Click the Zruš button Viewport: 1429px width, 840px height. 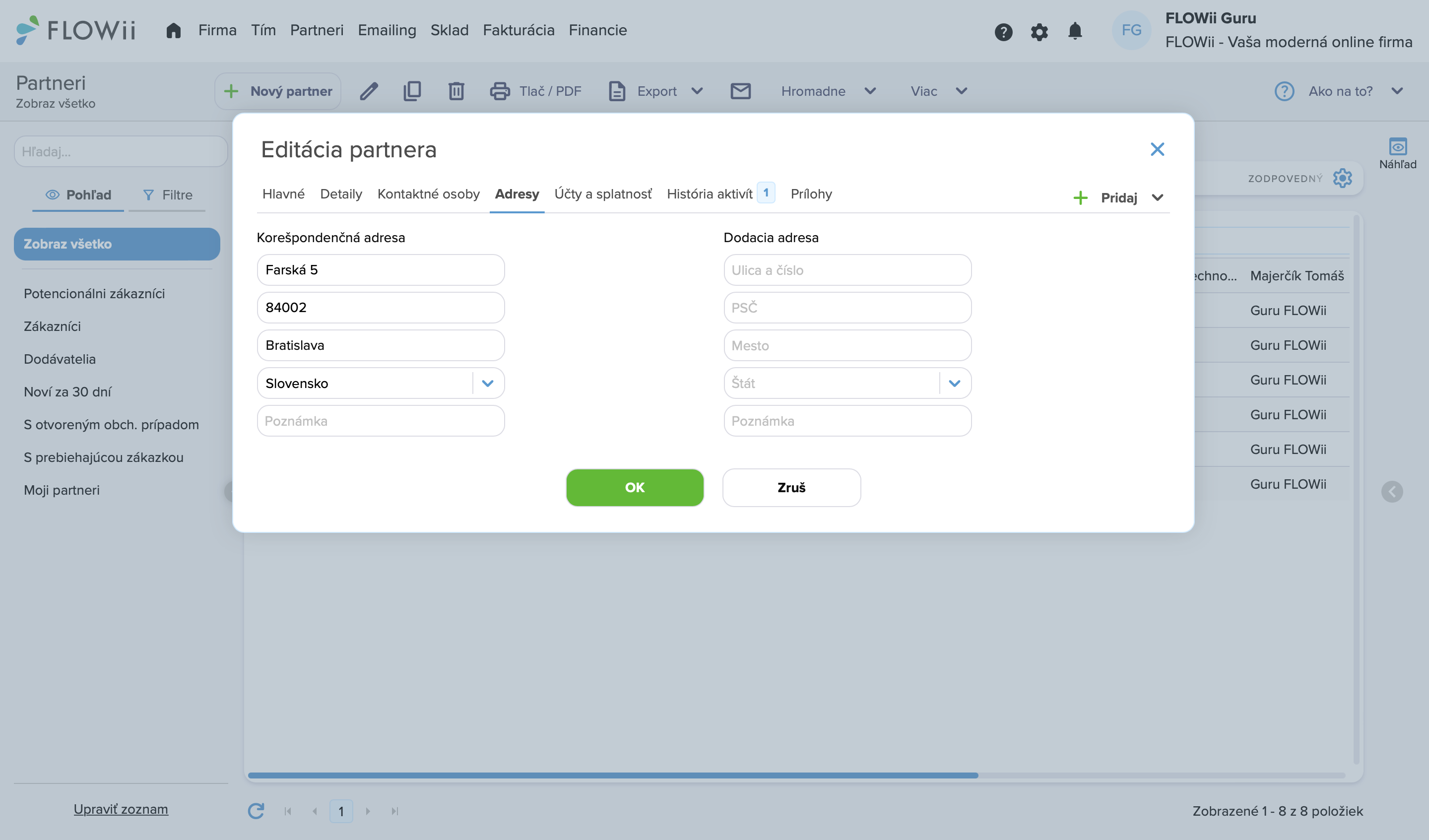click(x=791, y=487)
